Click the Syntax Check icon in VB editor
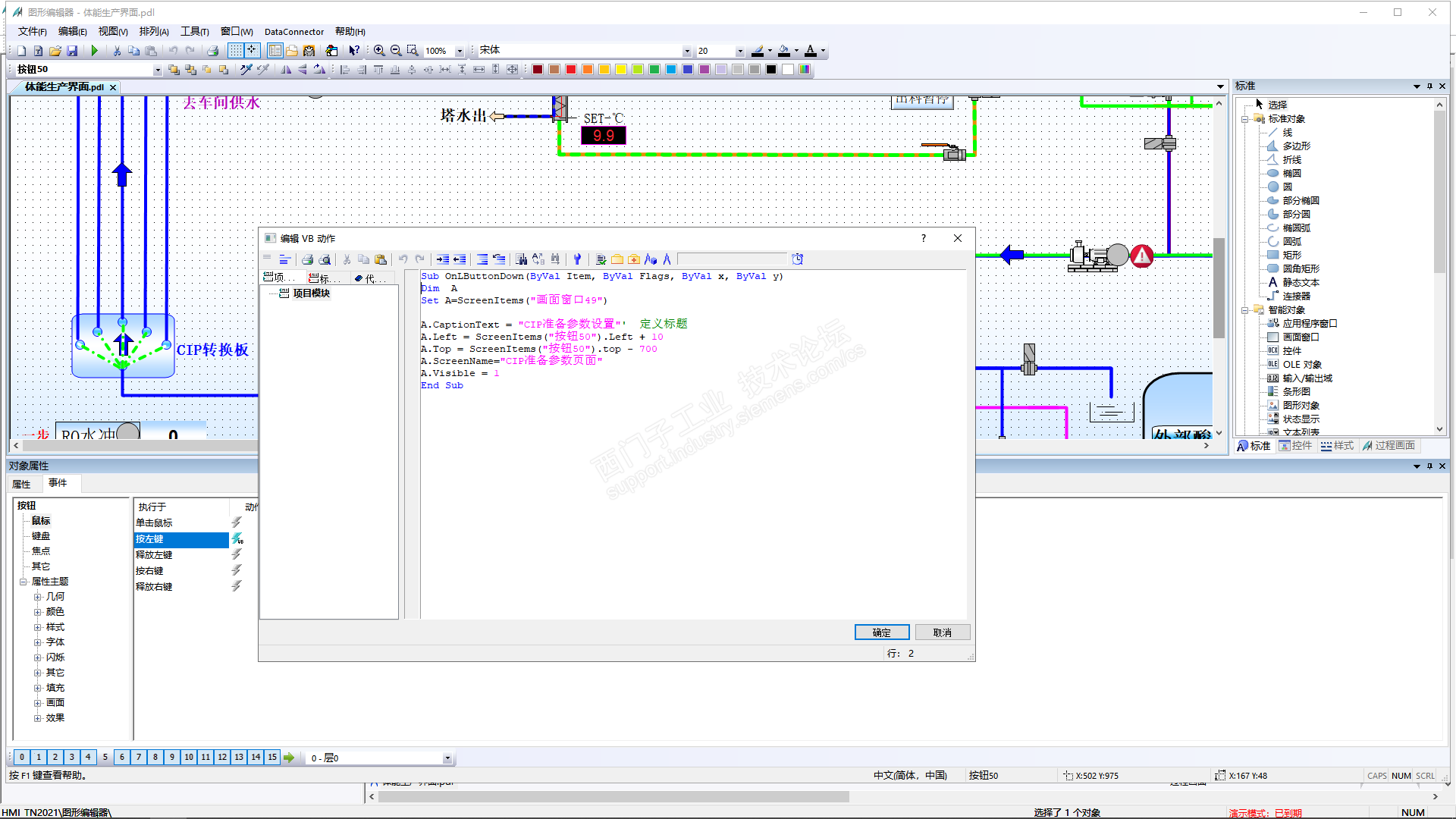Image resolution: width=1456 pixels, height=819 pixels. click(x=601, y=259)
